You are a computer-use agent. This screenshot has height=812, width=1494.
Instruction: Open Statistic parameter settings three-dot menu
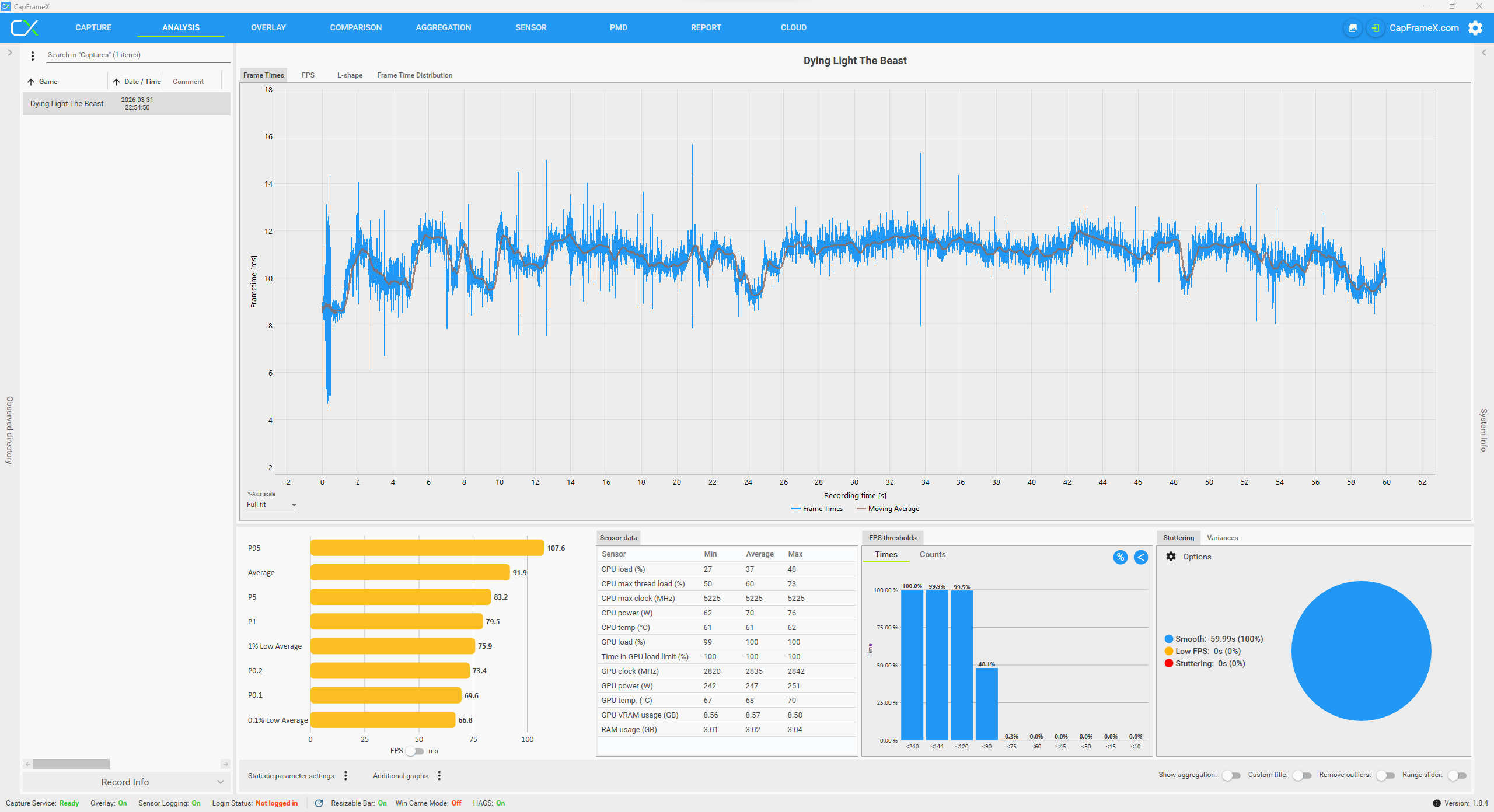tap(345, 775)
